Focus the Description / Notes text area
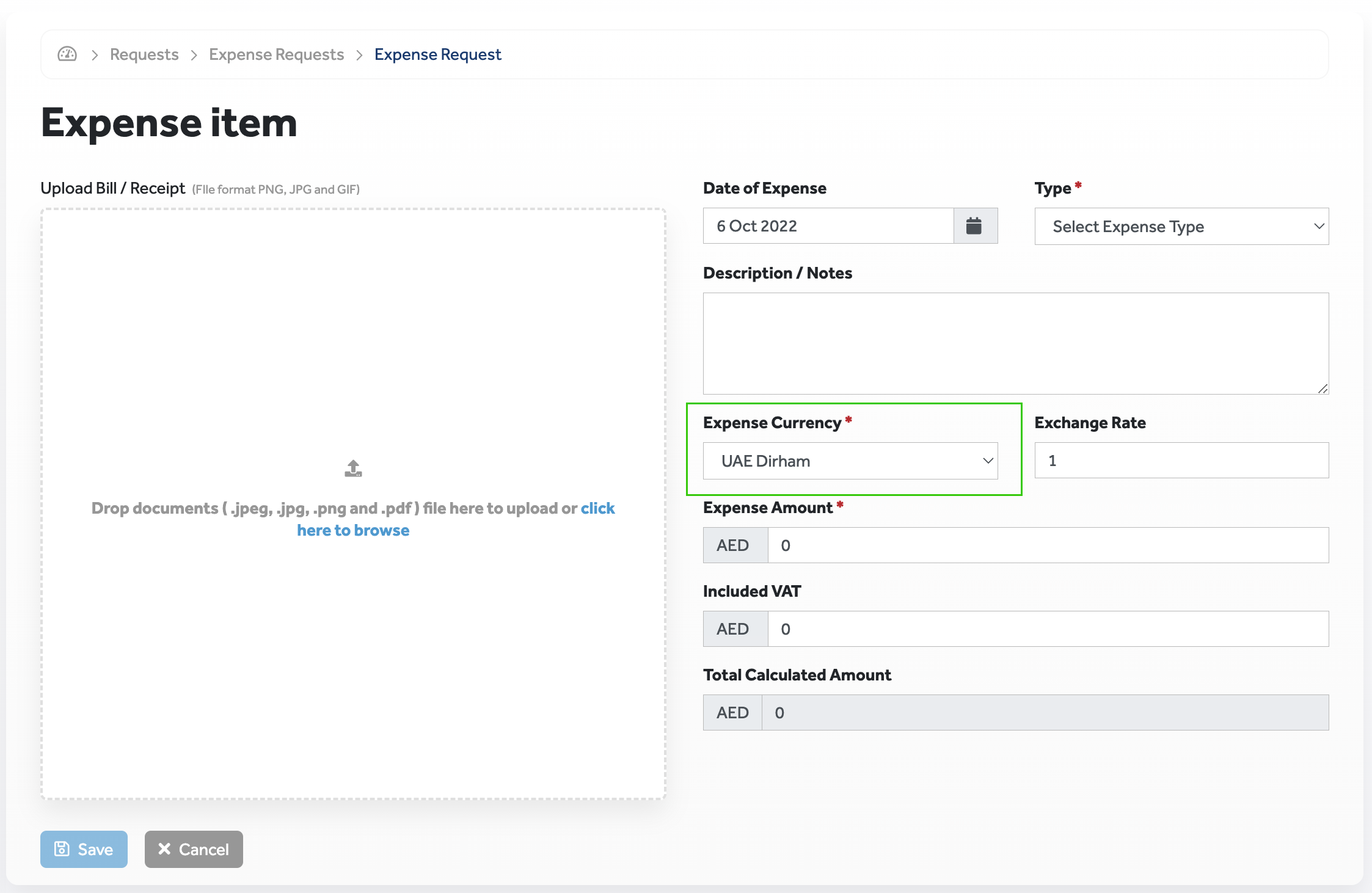 pos(1015,343)
